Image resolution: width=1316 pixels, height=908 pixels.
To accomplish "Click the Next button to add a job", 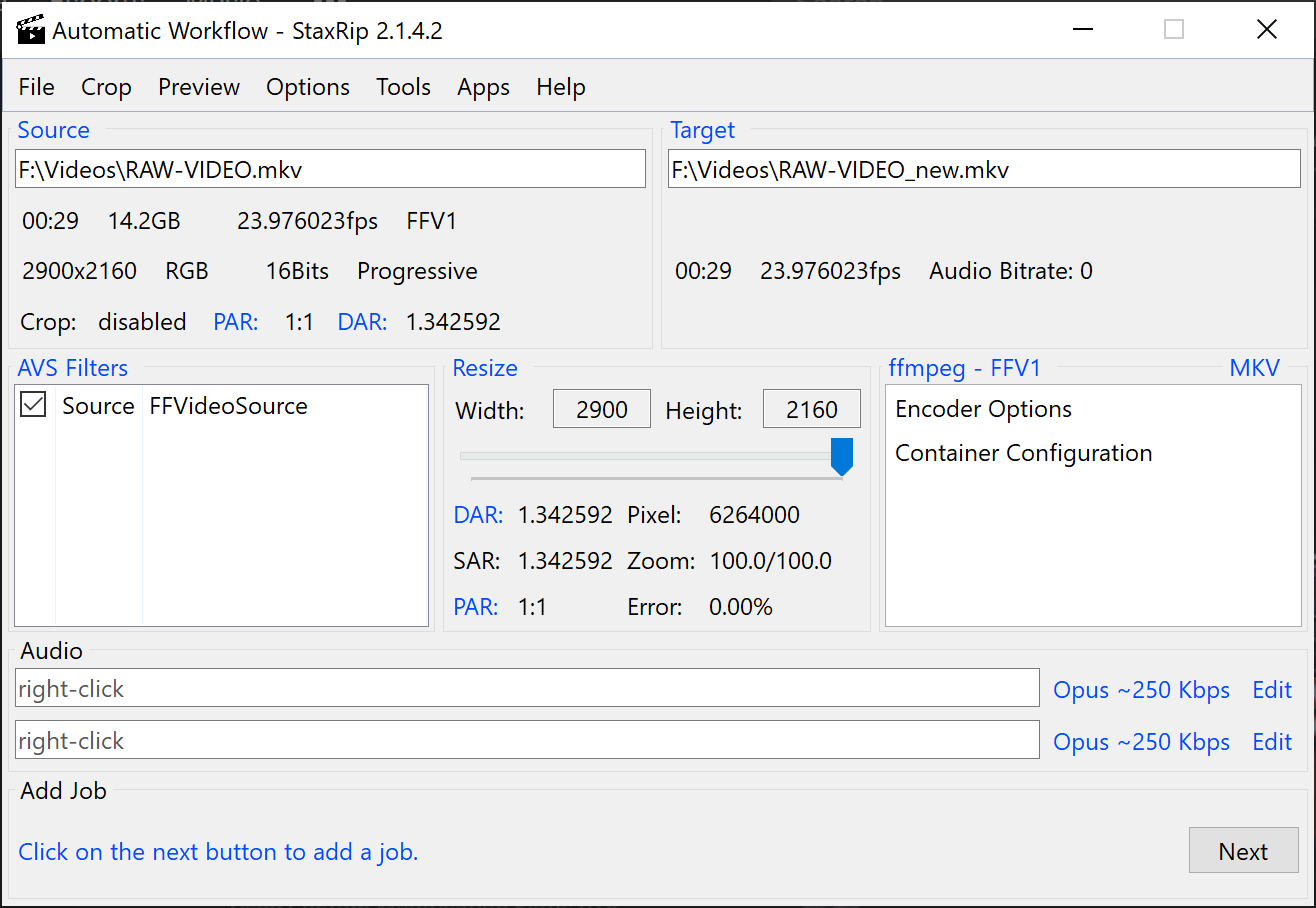I will point(1243,851).
